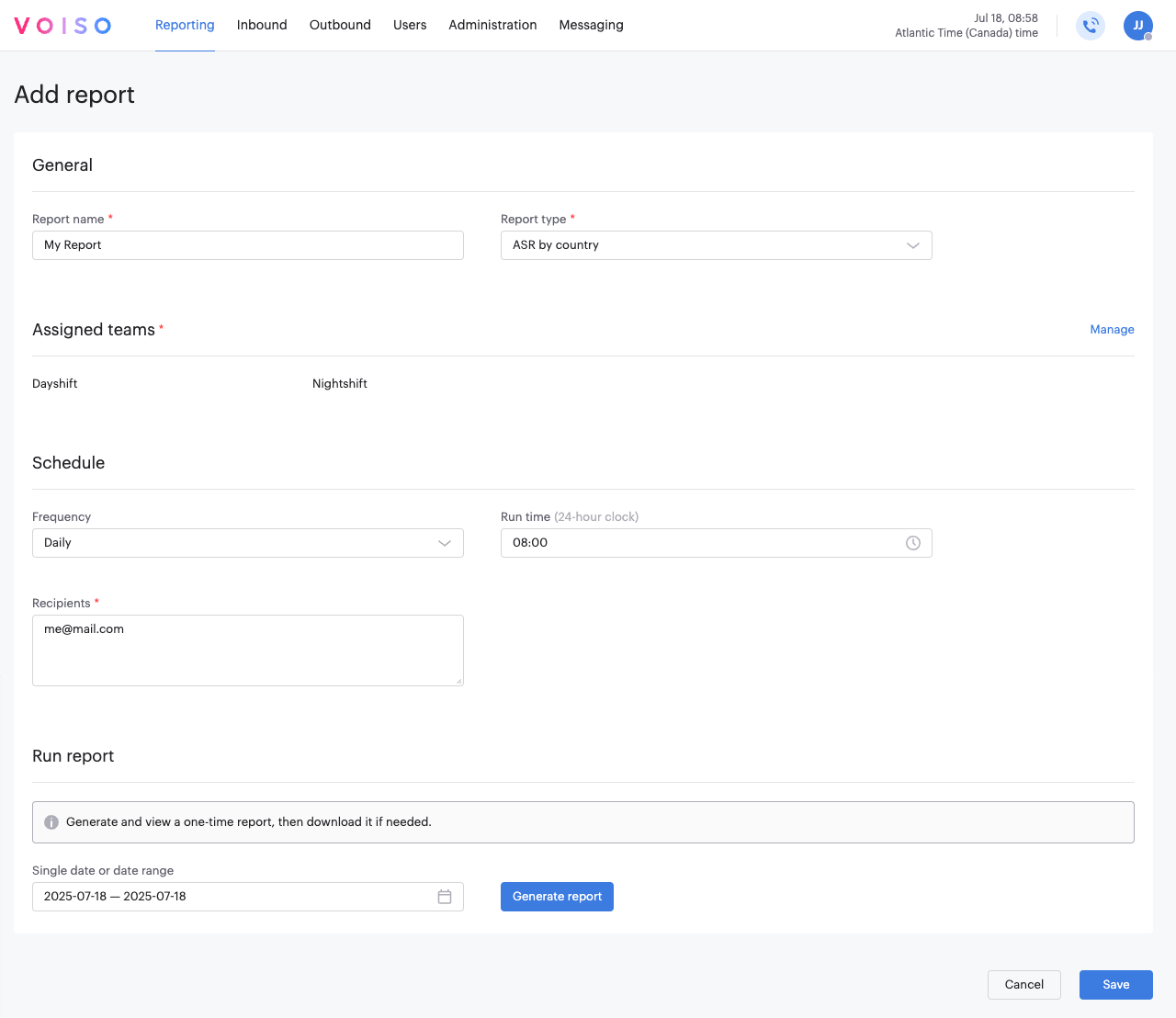Open the softphone call icon
The width and height of the screenshot is (1176, 1018).
pyautogui.click(x=1091, y=26)
